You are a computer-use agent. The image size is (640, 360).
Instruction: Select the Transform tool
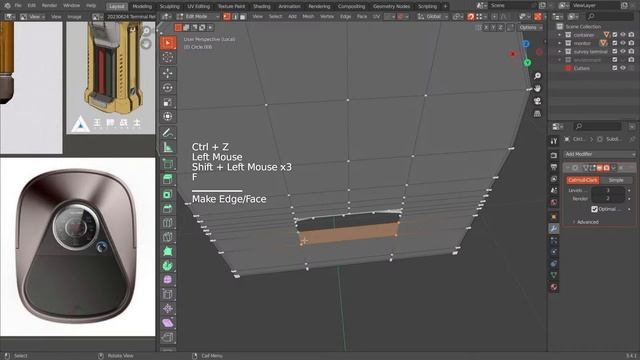tap(168, 116)
